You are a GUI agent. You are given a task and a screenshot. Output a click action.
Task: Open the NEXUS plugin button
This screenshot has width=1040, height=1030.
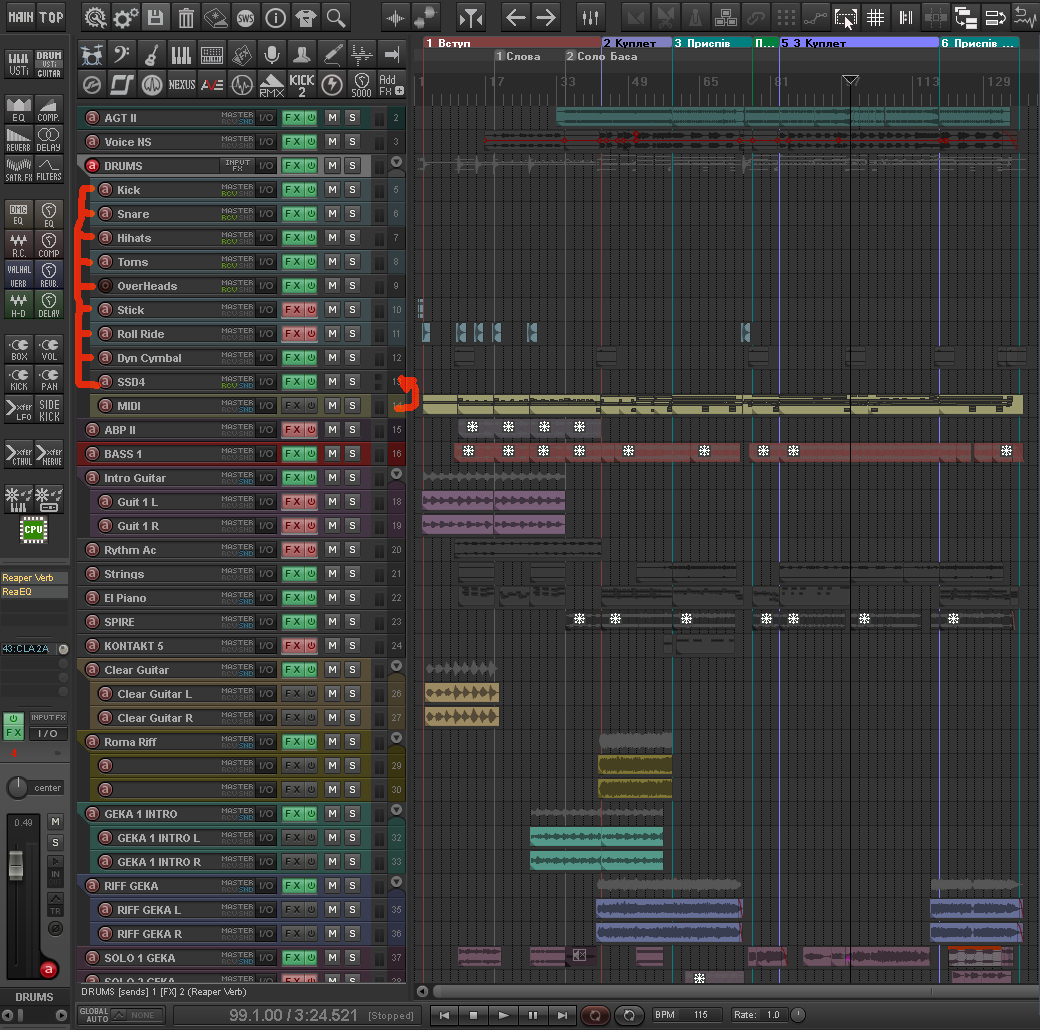[182, 85]
